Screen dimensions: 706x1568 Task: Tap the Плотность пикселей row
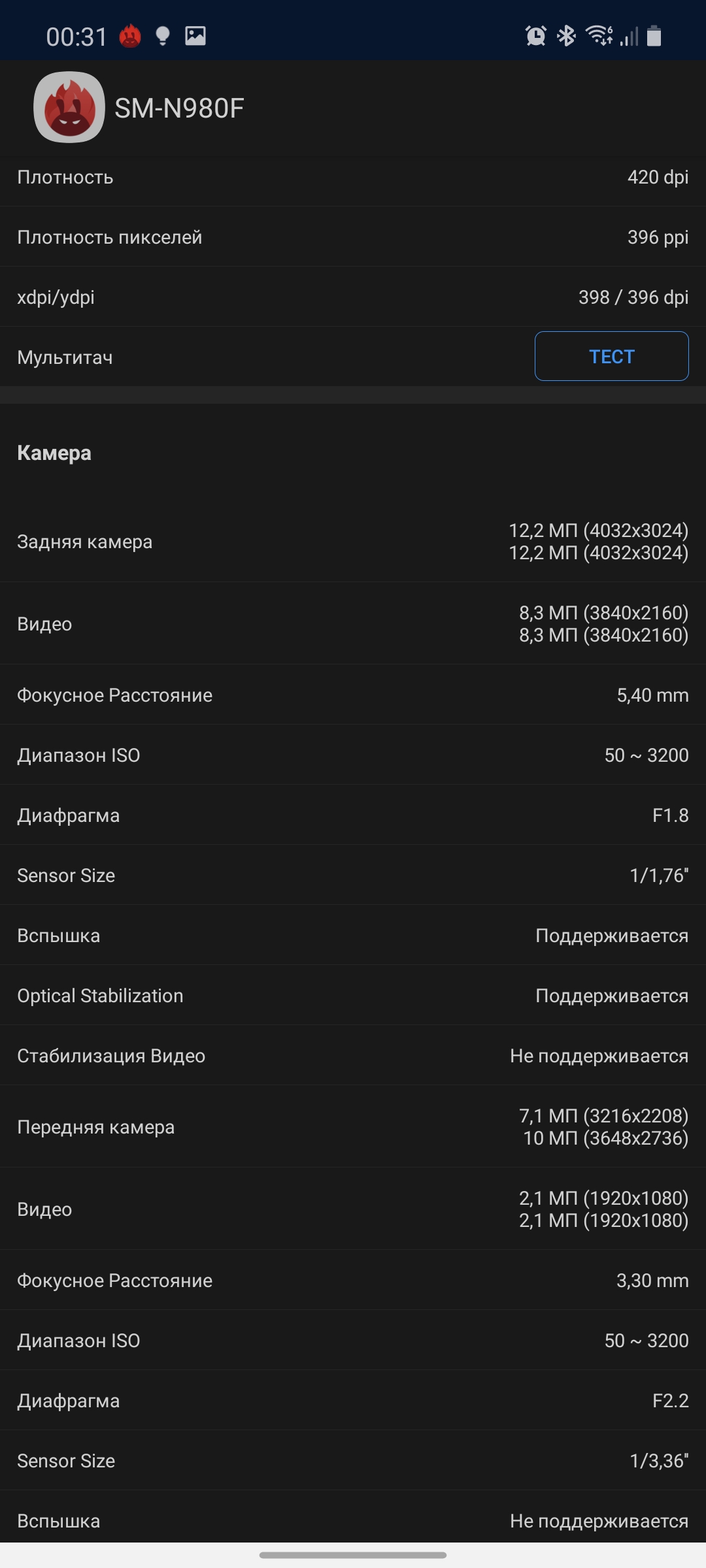coord(353,237)
